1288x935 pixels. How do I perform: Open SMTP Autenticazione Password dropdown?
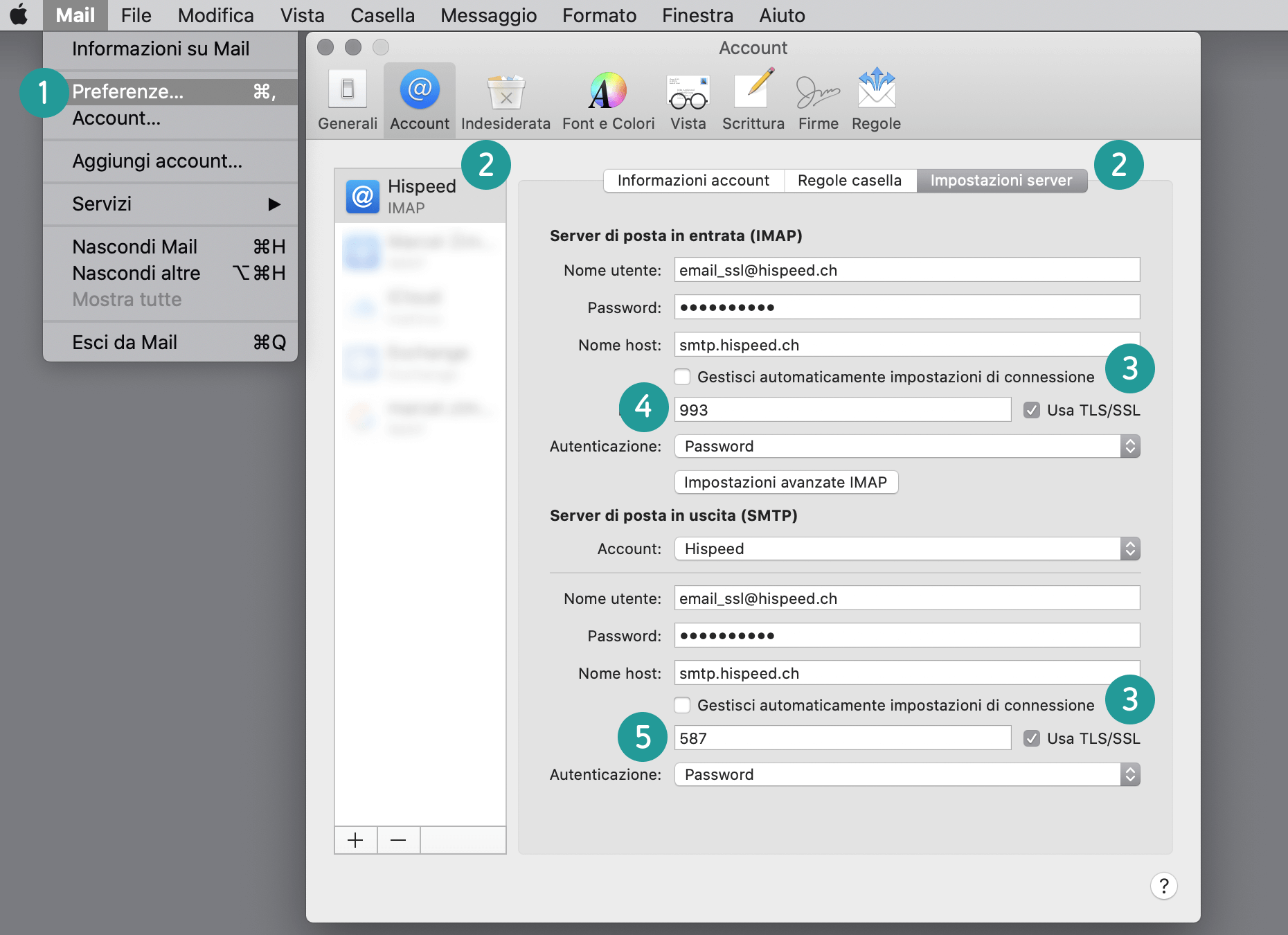(x=907, y=774)
